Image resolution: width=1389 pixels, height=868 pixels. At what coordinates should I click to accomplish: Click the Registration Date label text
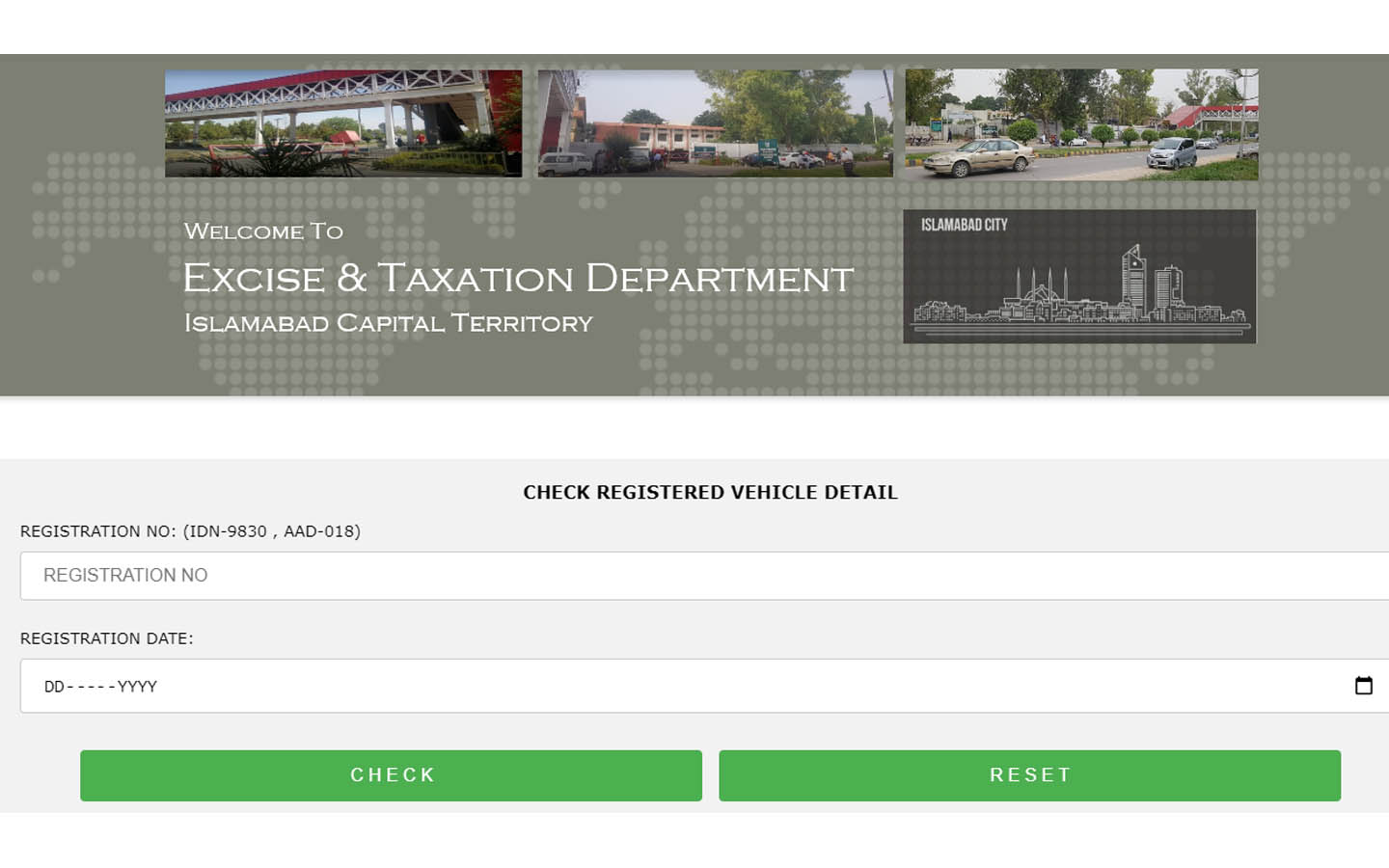click(106, 638)
